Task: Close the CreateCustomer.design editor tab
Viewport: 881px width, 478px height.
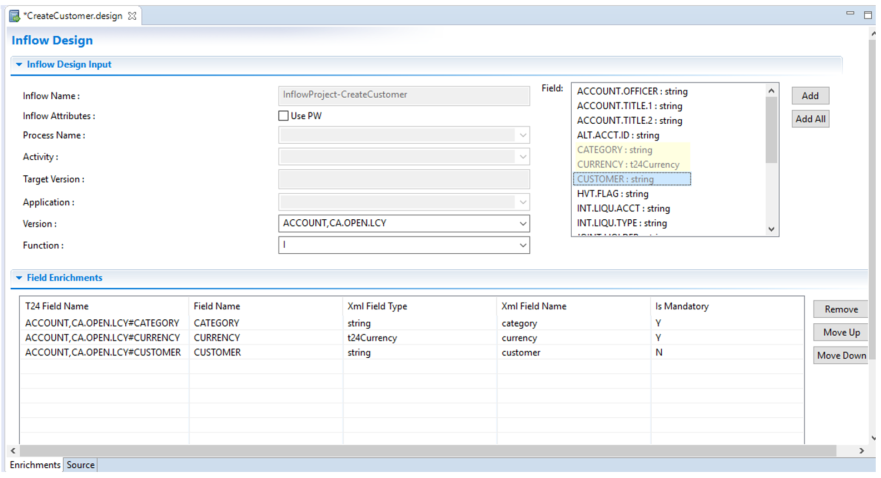Action: pyautogui.click(x=132, y=16)
